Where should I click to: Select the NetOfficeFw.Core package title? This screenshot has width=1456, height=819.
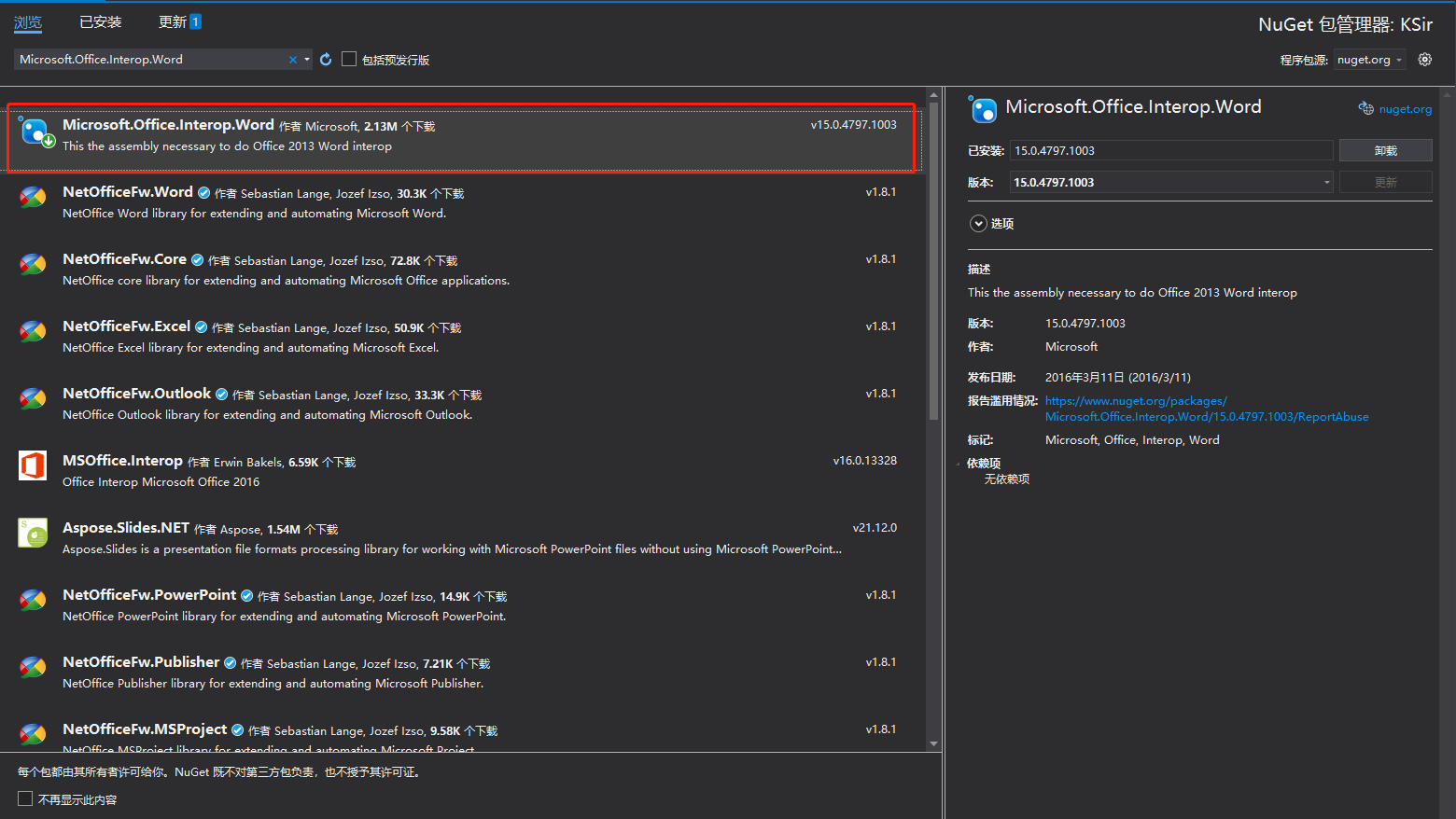124,259
